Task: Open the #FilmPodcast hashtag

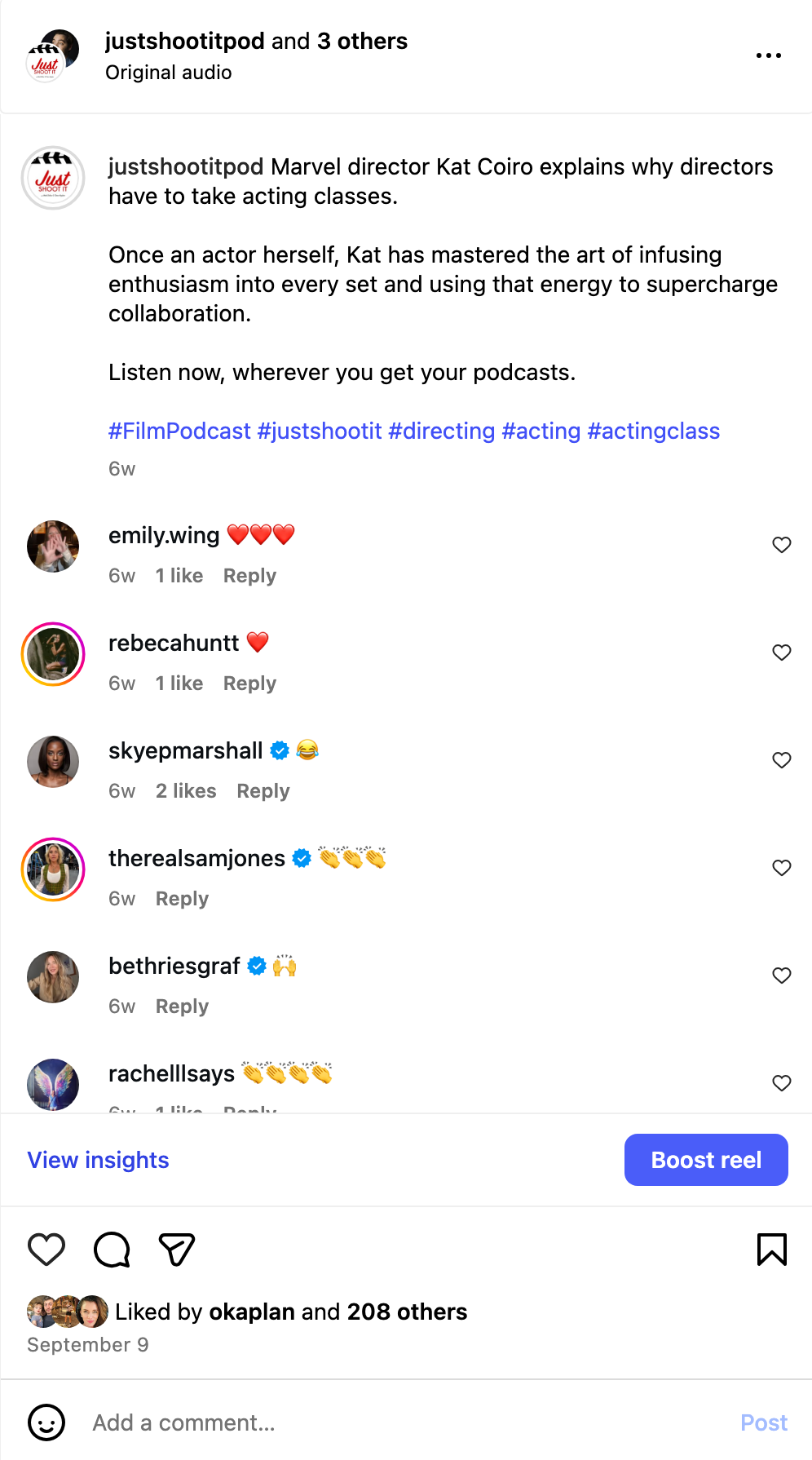Action: point(179,431)
